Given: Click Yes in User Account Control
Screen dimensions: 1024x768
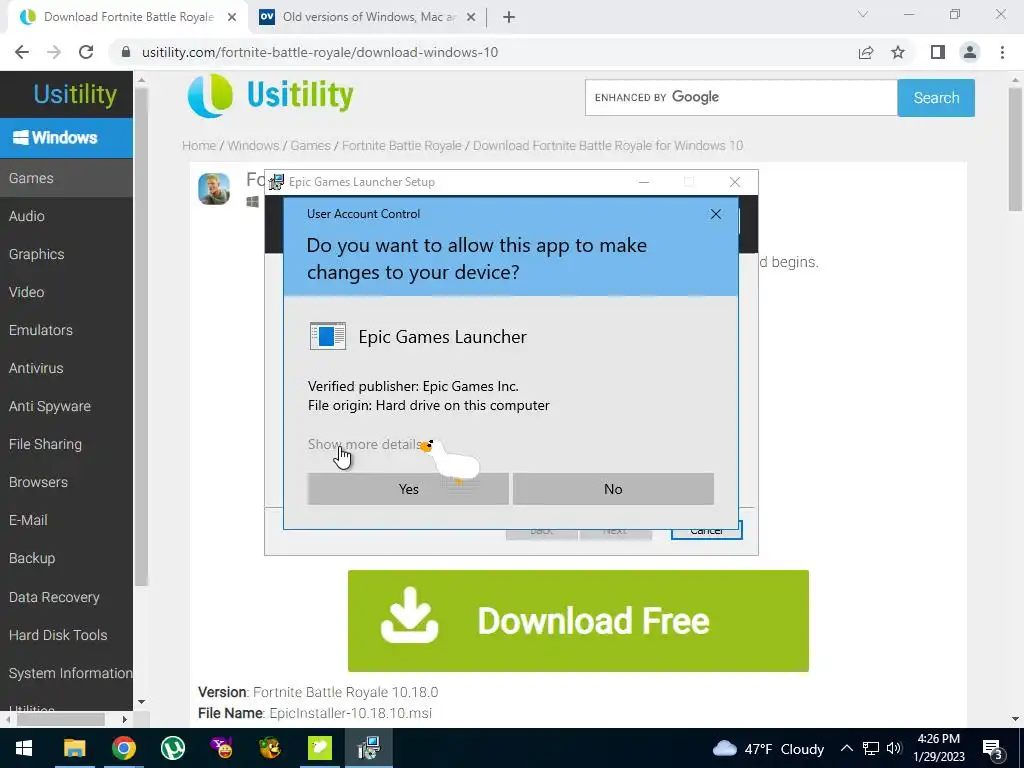Looking at the screenshot, I should pos(408,489).
